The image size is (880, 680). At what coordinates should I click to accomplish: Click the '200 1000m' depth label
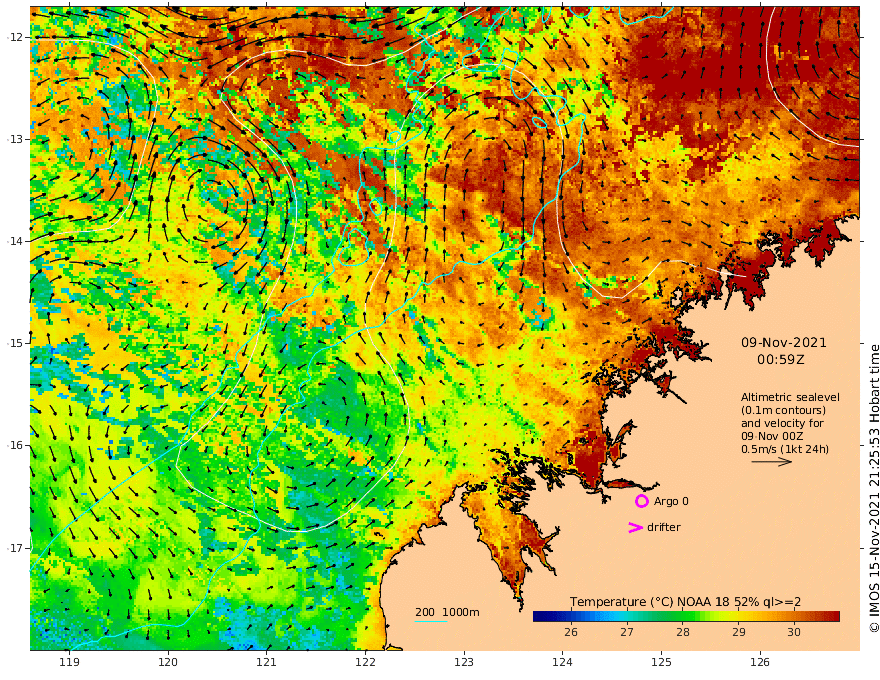click(x=447, y=612)
